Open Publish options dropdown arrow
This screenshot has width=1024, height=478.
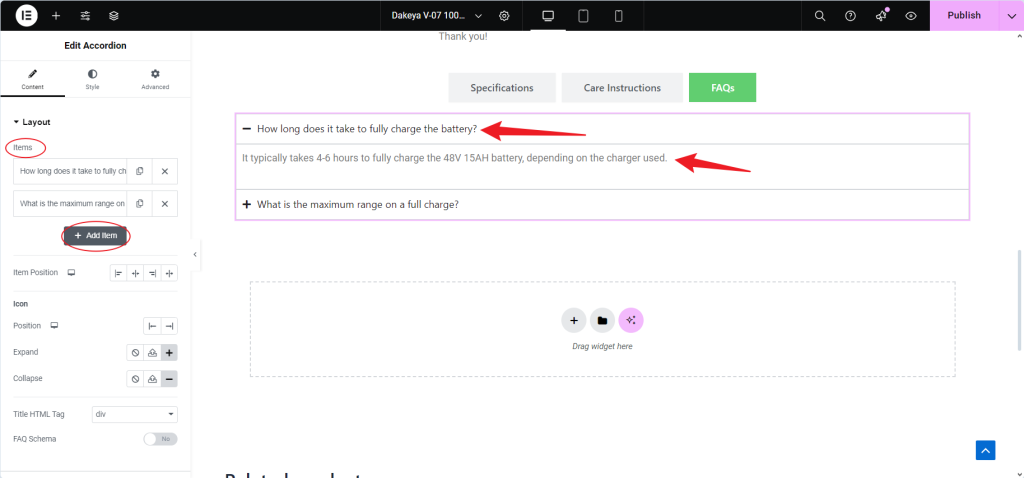[1012, 16]
